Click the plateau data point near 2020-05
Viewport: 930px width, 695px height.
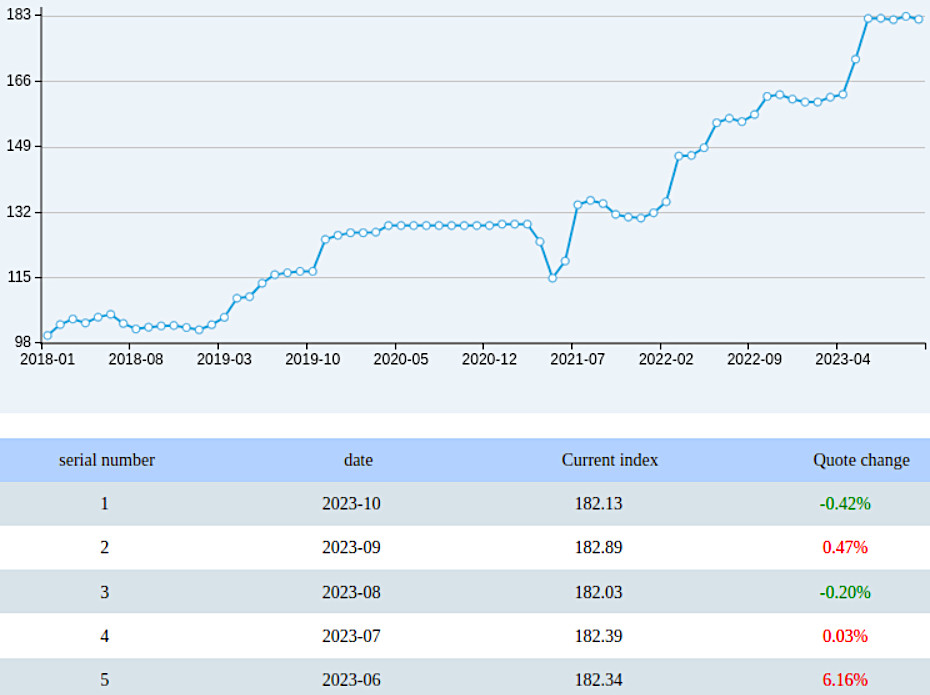(402, 224)
